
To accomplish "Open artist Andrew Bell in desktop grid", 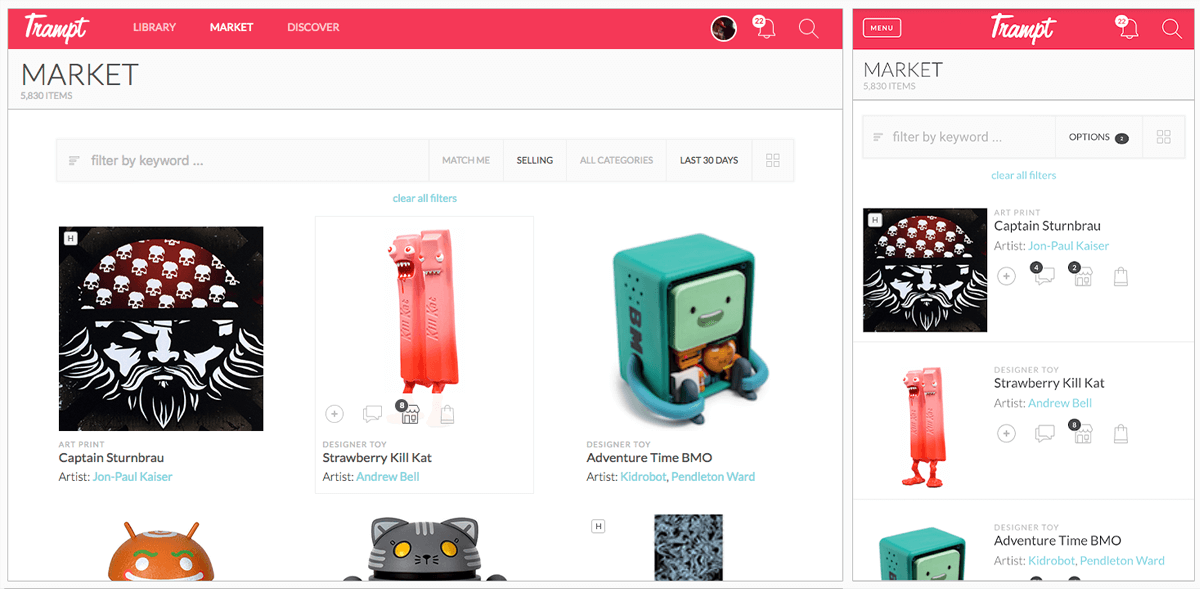I will click(388, 477).
